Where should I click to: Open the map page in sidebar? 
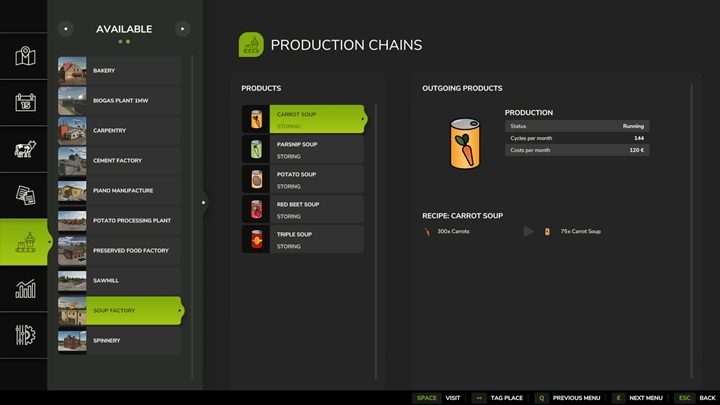[x=25, y=56]
